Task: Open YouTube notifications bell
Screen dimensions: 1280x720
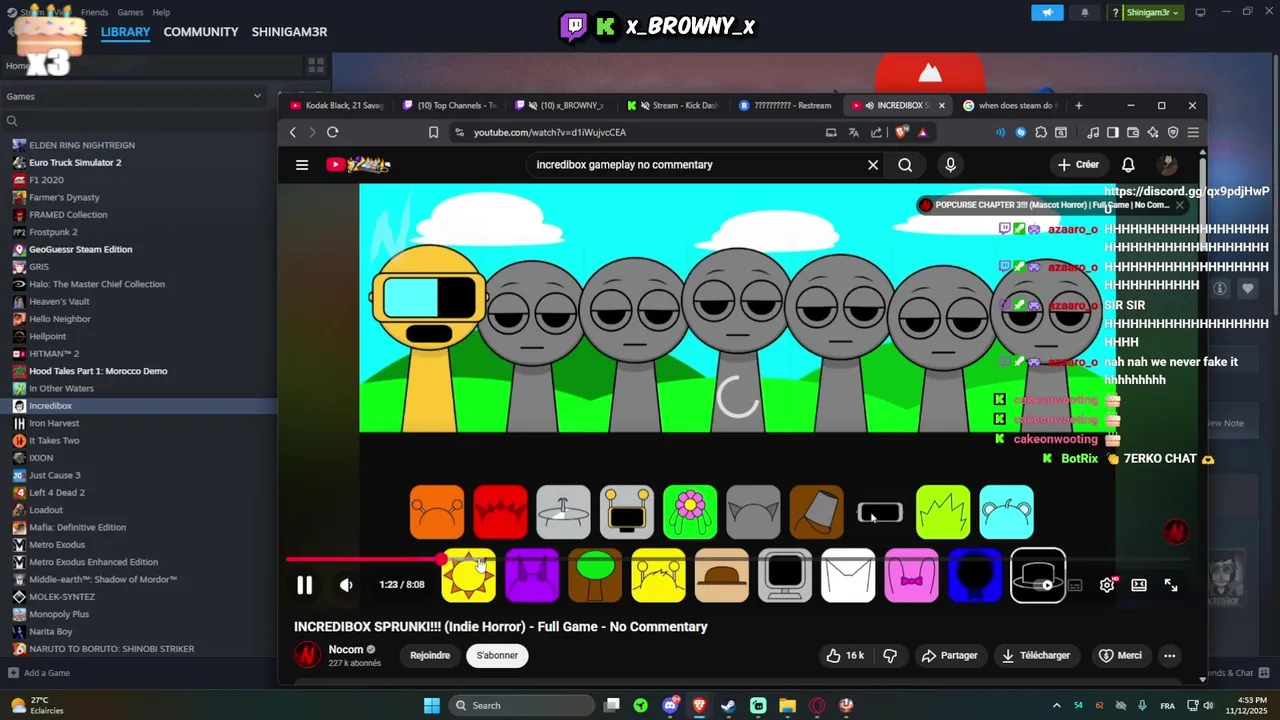Action: [x=1128, y=165]
